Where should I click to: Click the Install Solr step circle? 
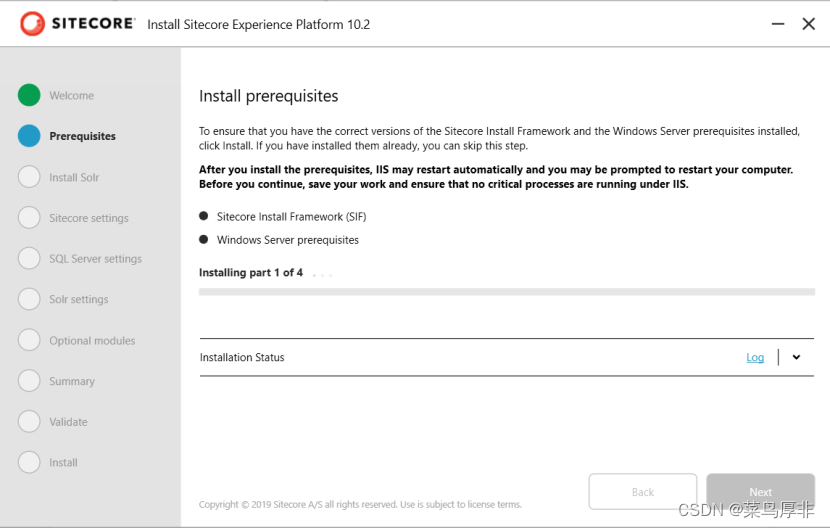[29, 177]
